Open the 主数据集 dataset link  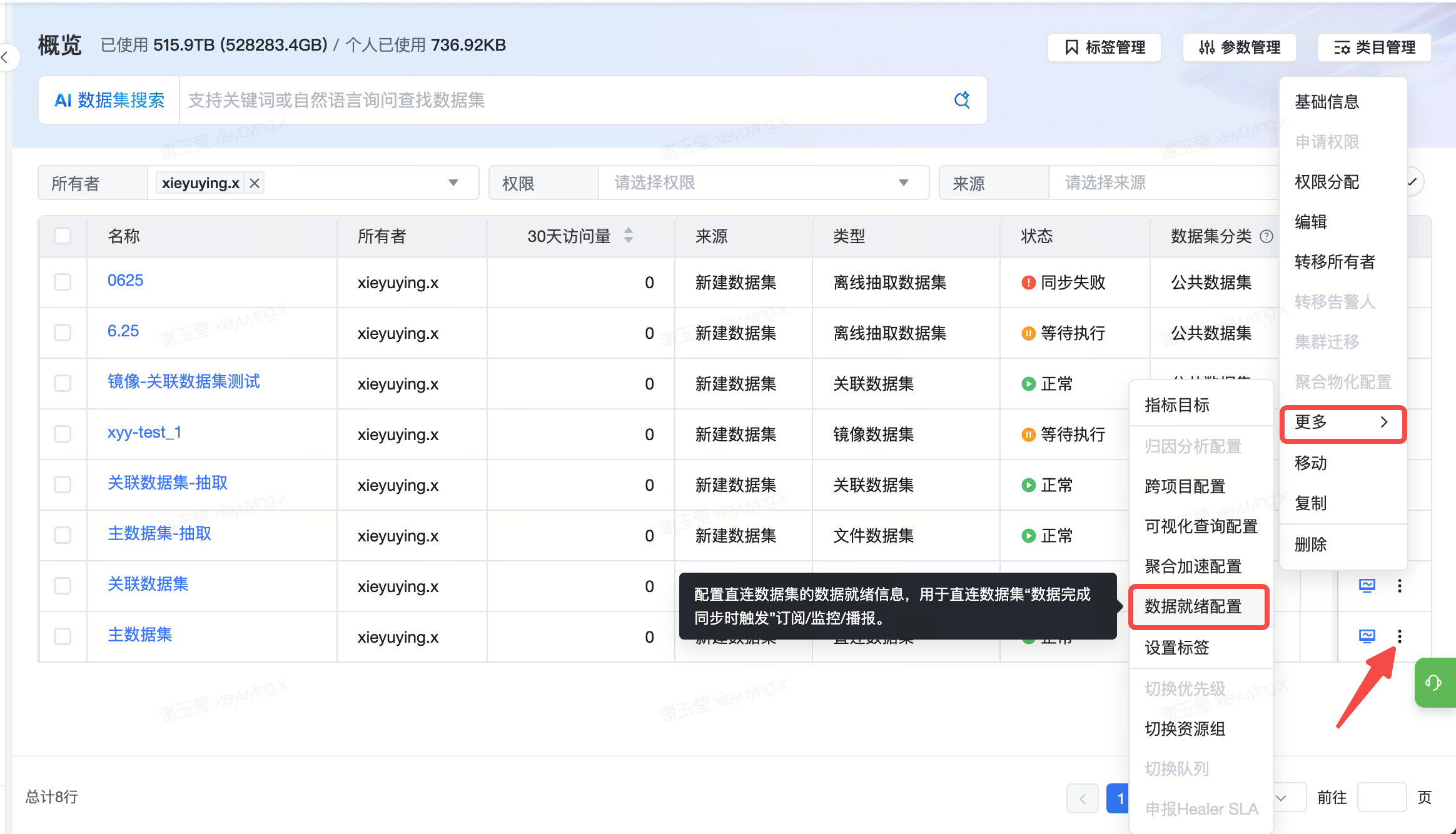coord(139,635)
